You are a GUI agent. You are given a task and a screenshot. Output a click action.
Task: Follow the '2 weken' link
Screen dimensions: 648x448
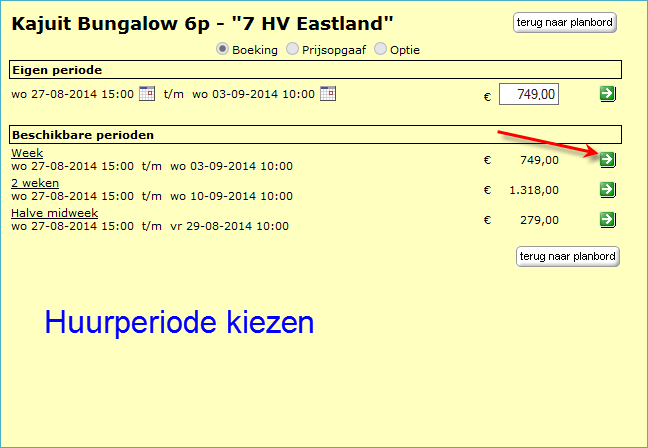35,183
